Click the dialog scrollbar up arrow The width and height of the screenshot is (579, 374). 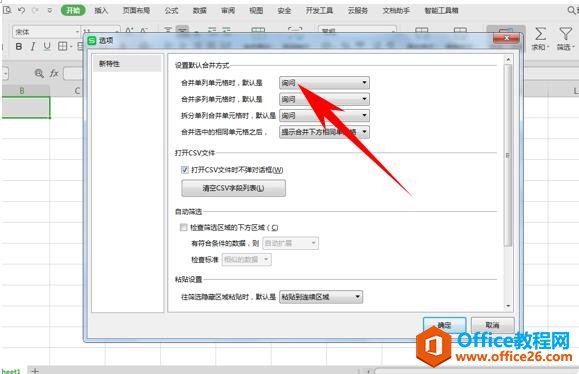(x=508, y=59)
